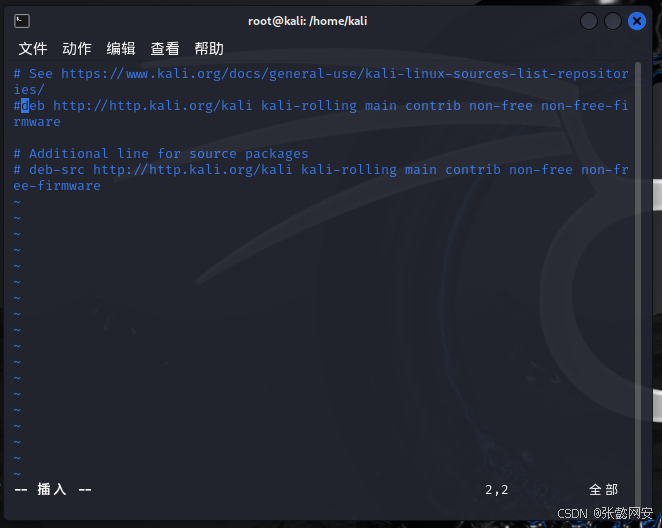Open the 帮助 menu
This screenshot has height=528, width=662.
[x=209, y=49]
